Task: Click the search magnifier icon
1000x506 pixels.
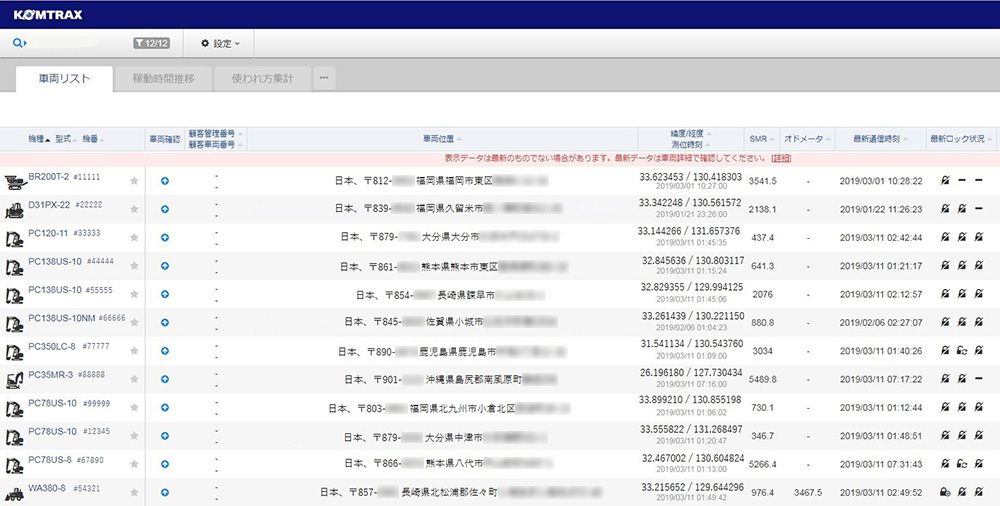Action: (x=18, y=44)
